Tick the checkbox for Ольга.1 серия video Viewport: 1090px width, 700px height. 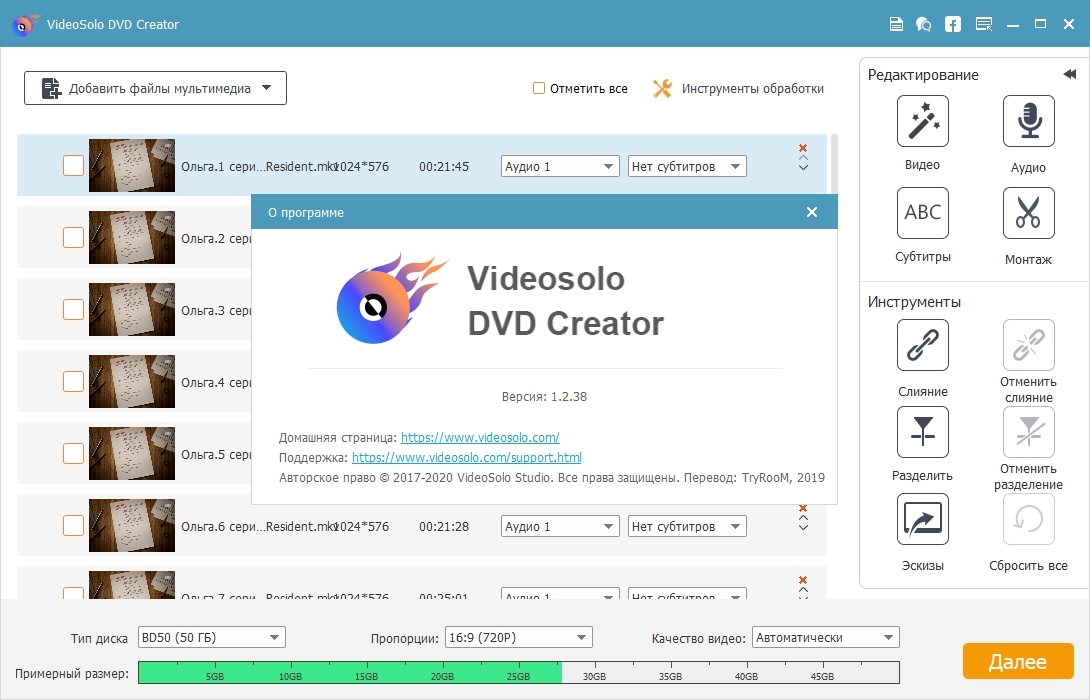[73, 166]
